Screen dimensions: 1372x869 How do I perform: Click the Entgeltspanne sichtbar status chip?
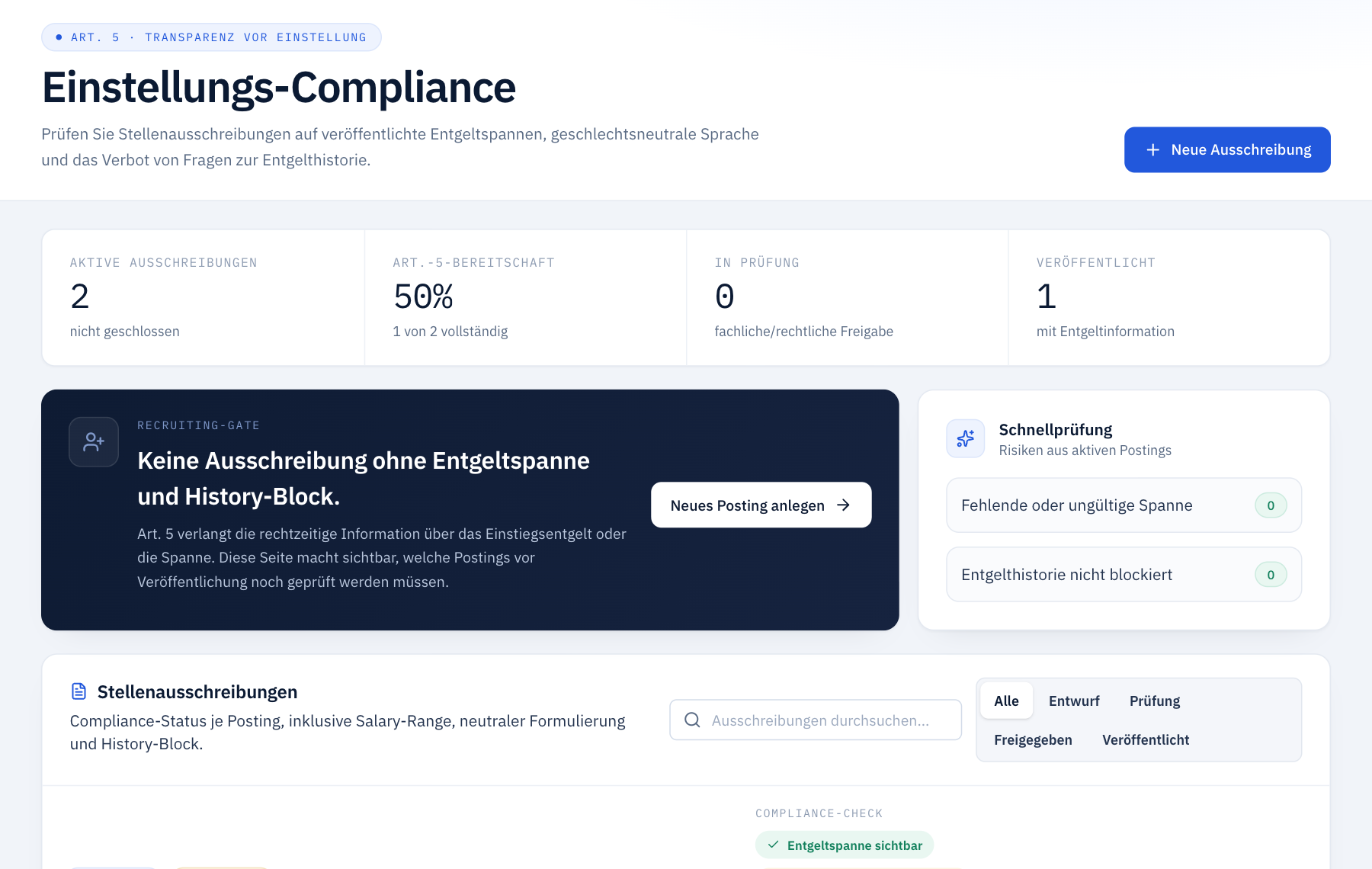[x=845, y=845]
